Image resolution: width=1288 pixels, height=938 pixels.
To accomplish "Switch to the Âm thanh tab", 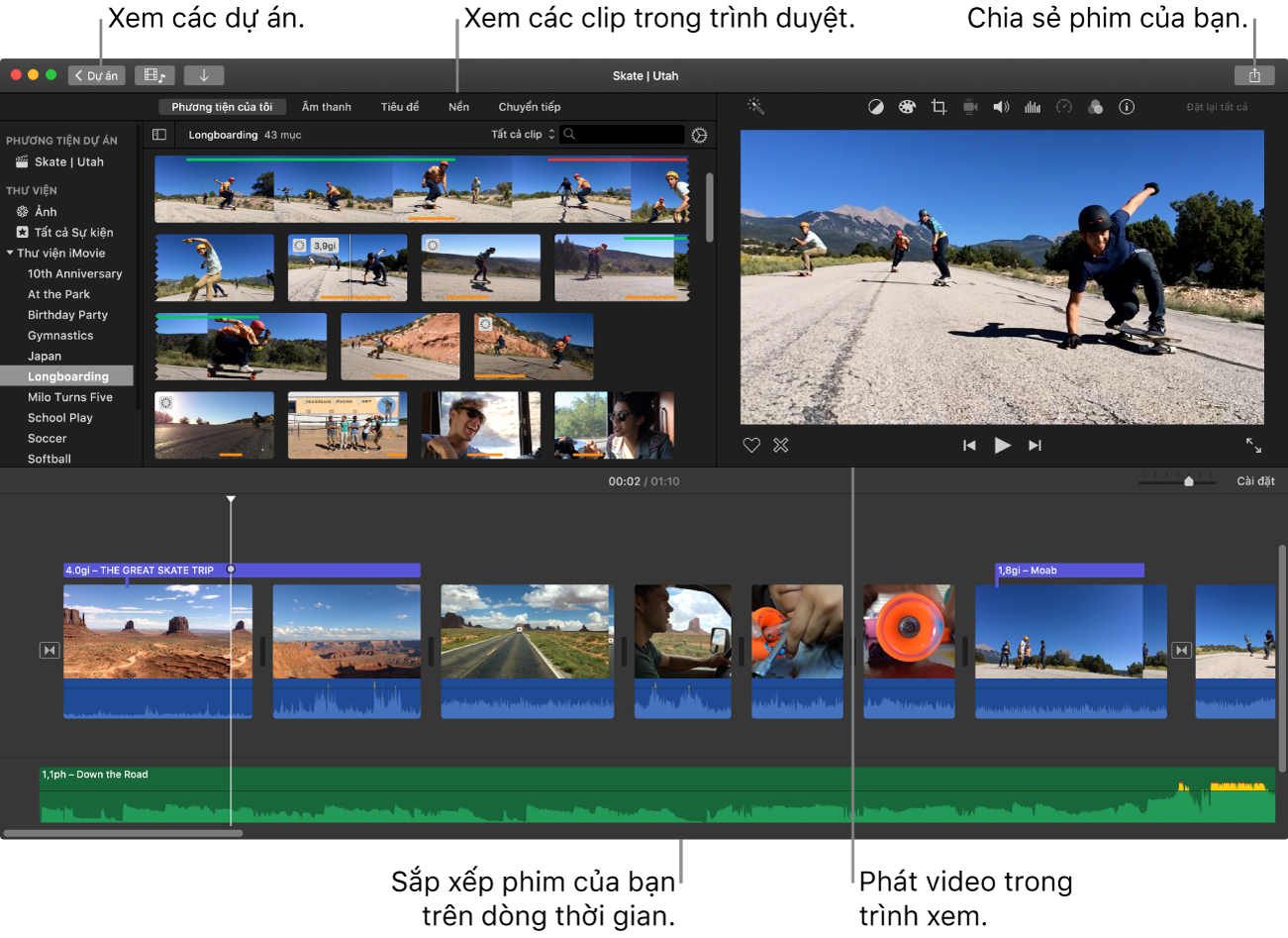I will 327,107.
